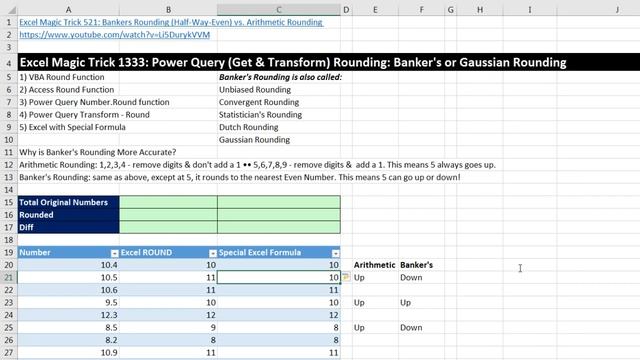The width and height of the screenshot is (640, 360).
Task: Click '2) Access Round Function' cell
Action: 69,89
